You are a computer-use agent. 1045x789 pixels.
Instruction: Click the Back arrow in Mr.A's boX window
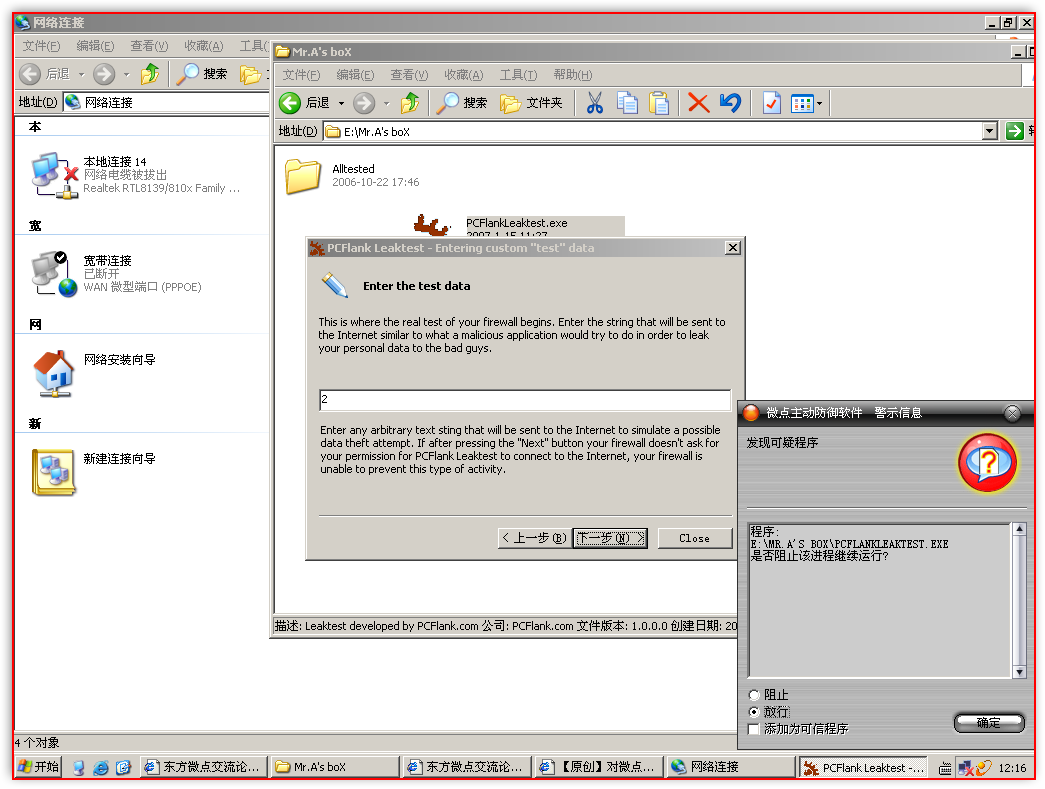291,103
